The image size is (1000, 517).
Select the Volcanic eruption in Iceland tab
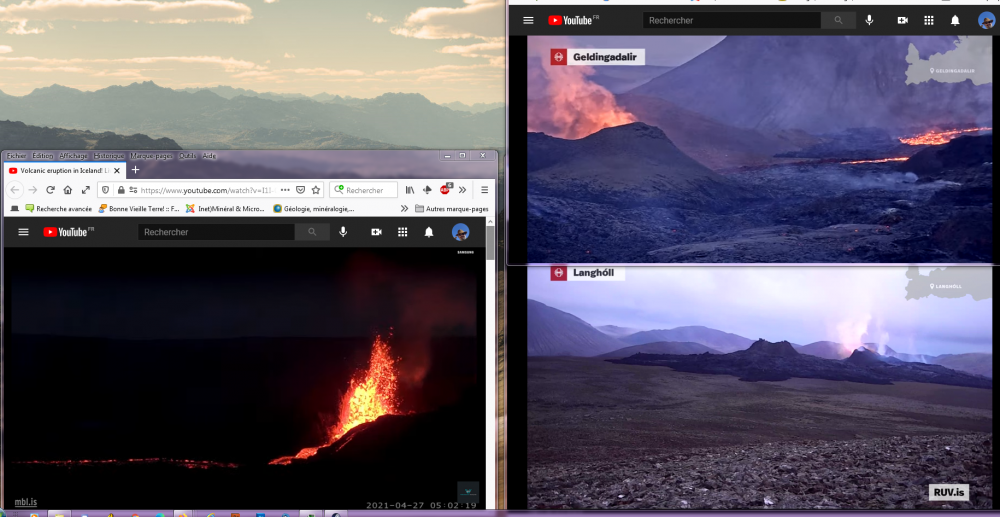[x=60, y=171]
